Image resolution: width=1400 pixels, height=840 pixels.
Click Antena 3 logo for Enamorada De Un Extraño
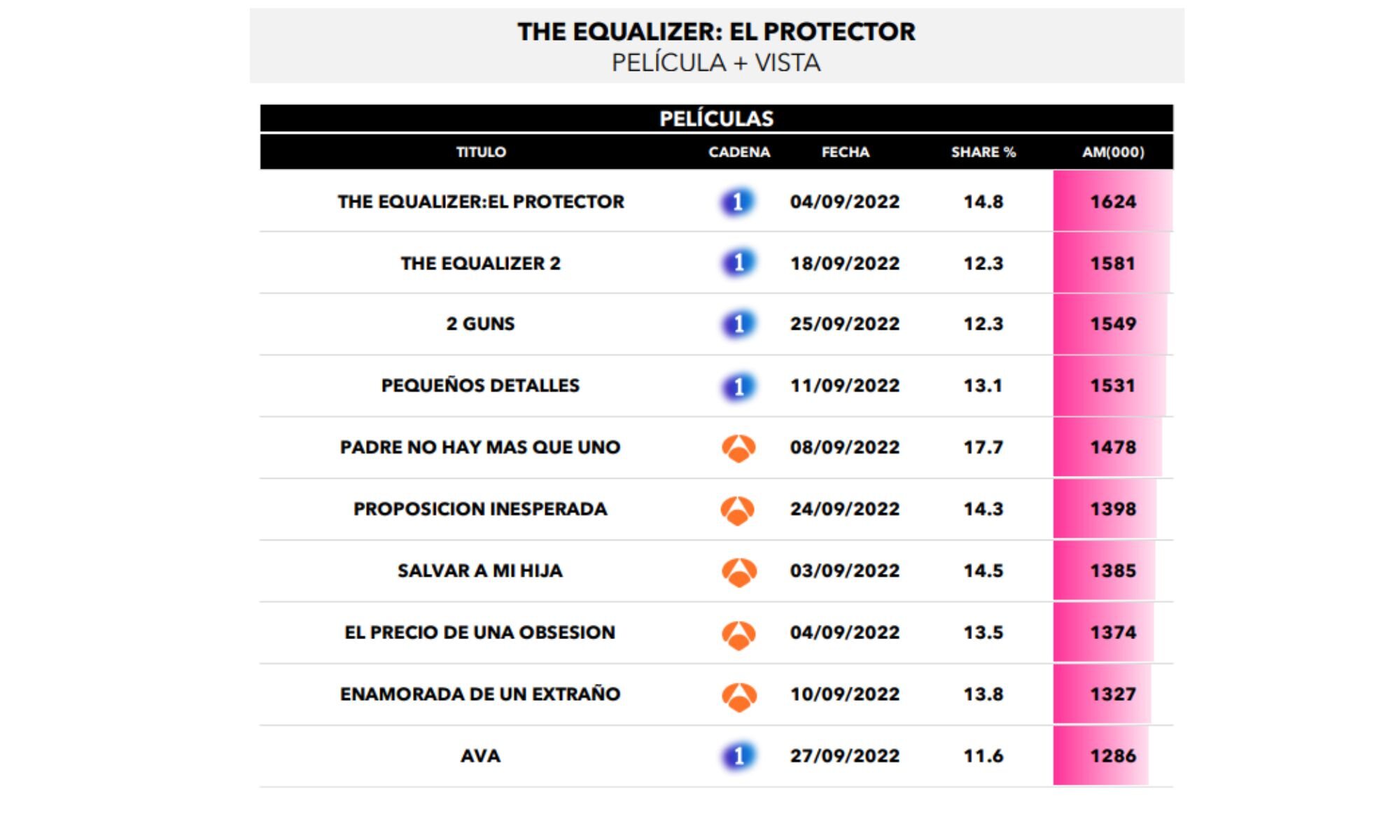(x=738, y=695)
